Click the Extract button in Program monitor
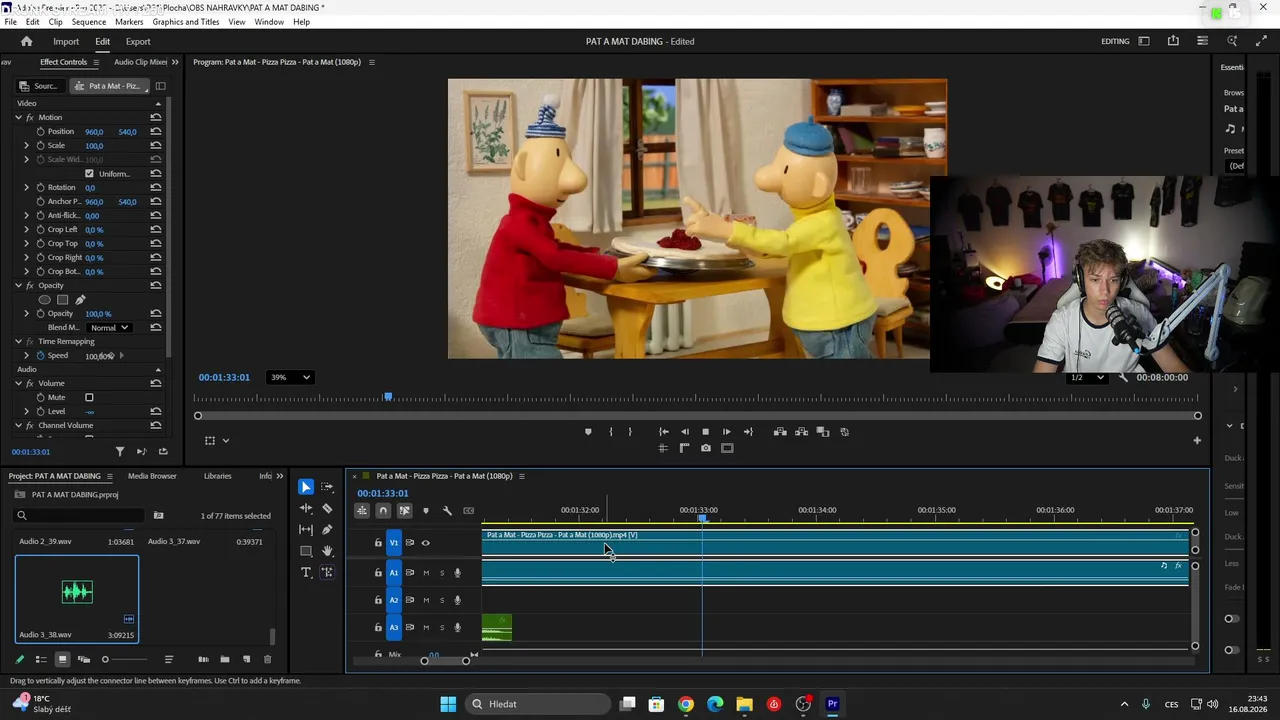The height and width of the screenshot is (720, 1280). [802, 432]
